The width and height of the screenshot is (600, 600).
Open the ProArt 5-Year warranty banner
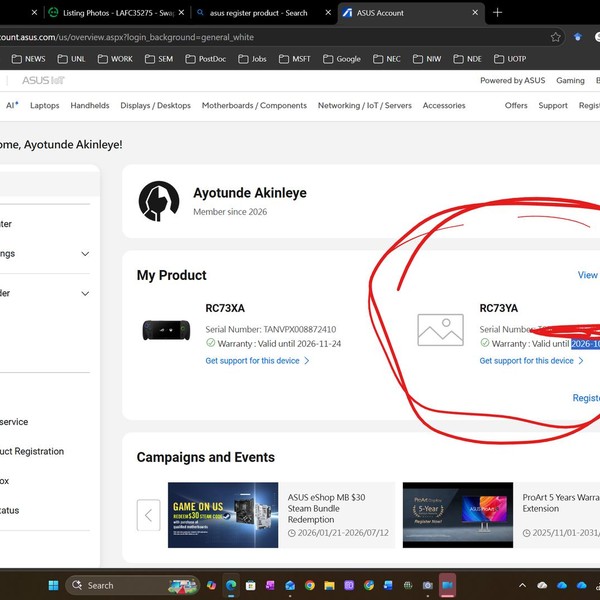click(x=458, y=515)
